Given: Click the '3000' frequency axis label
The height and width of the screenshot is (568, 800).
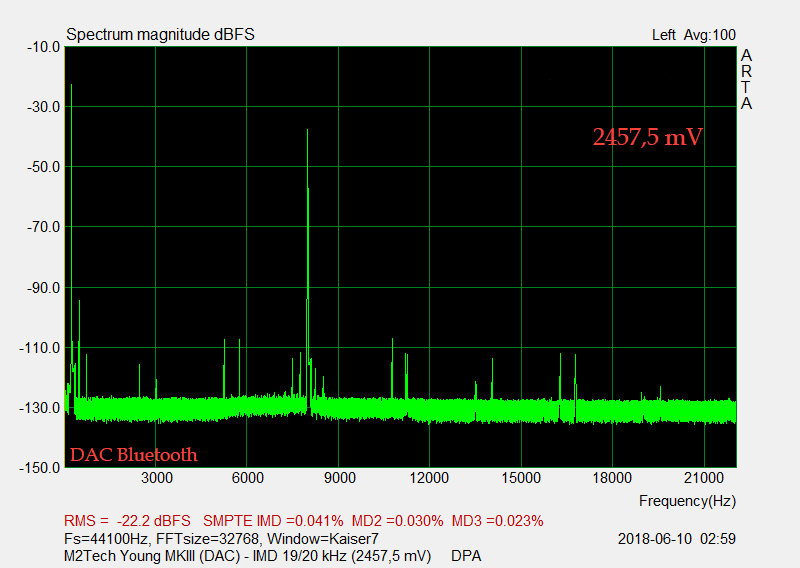Looking at the screenshot, I should 157,478.
